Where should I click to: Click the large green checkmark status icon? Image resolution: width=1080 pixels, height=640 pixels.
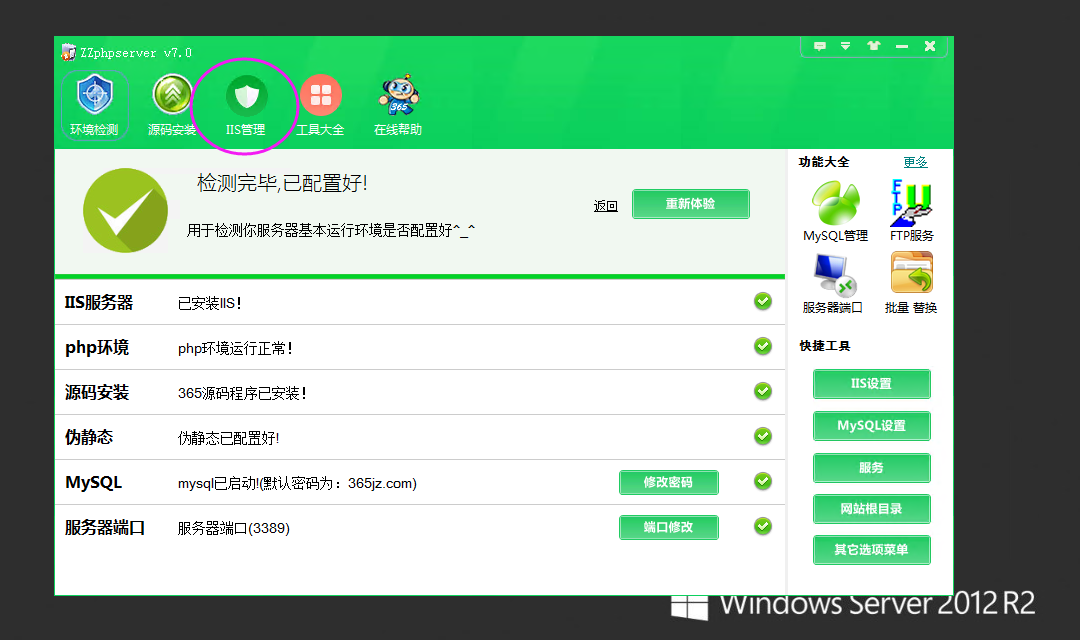[x=125, y=210]
